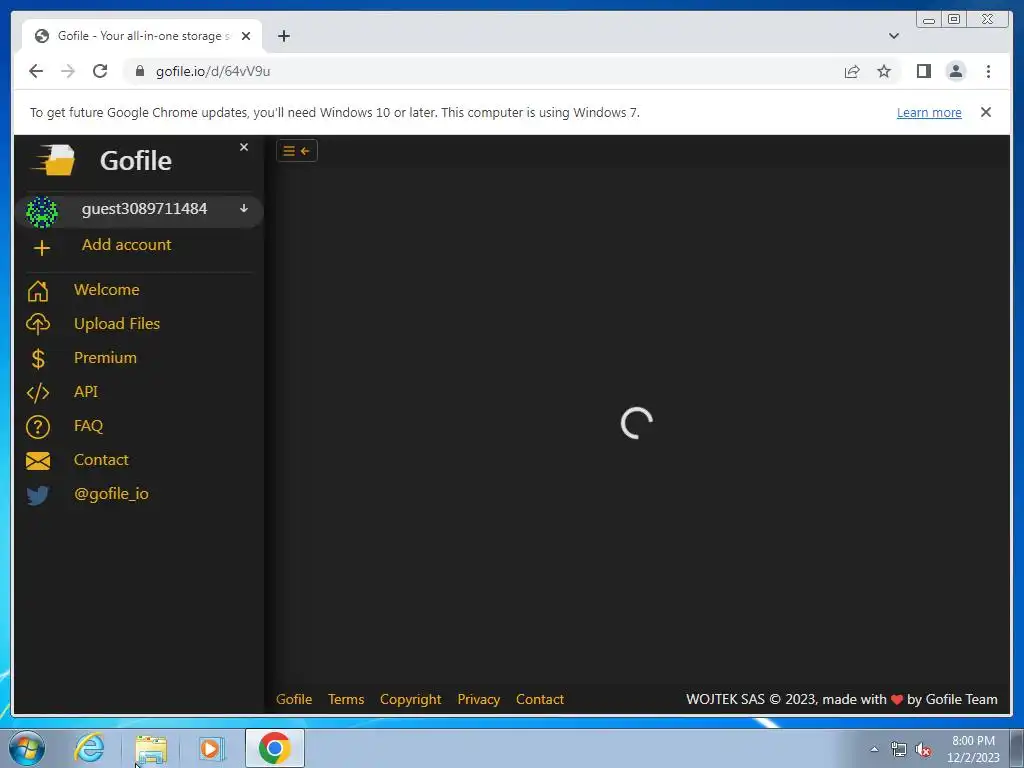The image size is (1024, 768).
Task: Click the lock site information icon
Action: 139,71
